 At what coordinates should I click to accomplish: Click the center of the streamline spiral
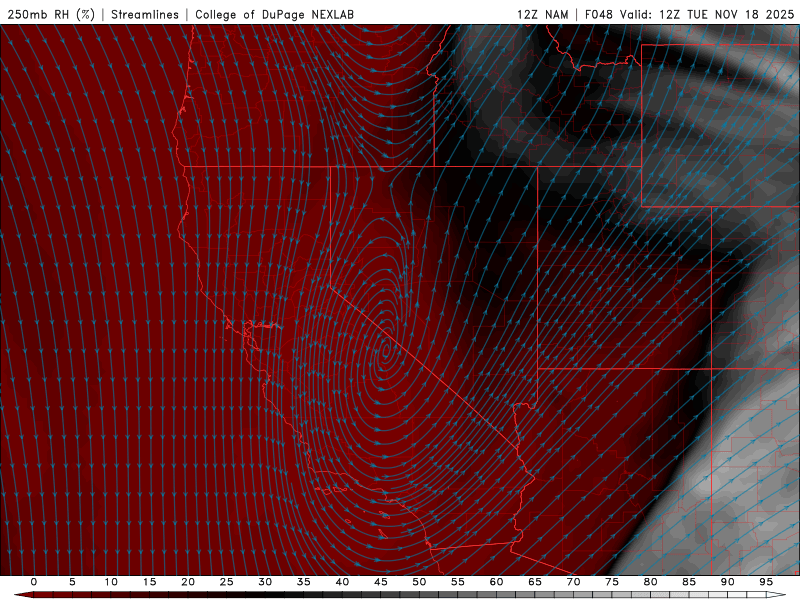pyautogui.click(x=386, y=350)
